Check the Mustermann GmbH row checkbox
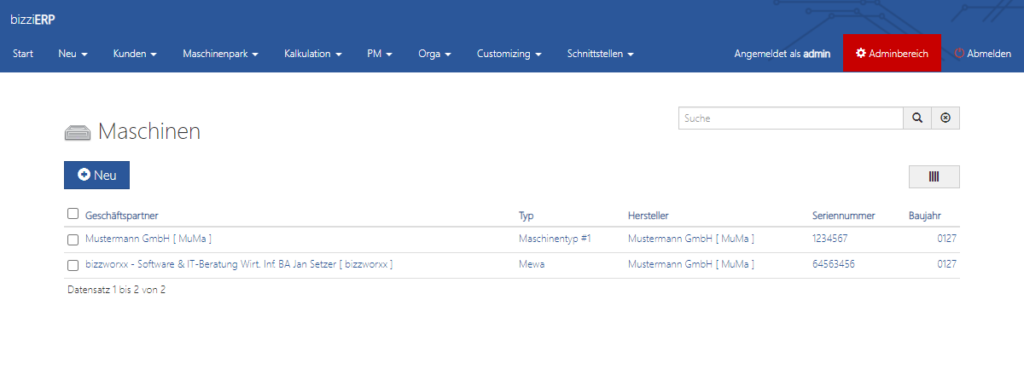 tap(72, 240)
